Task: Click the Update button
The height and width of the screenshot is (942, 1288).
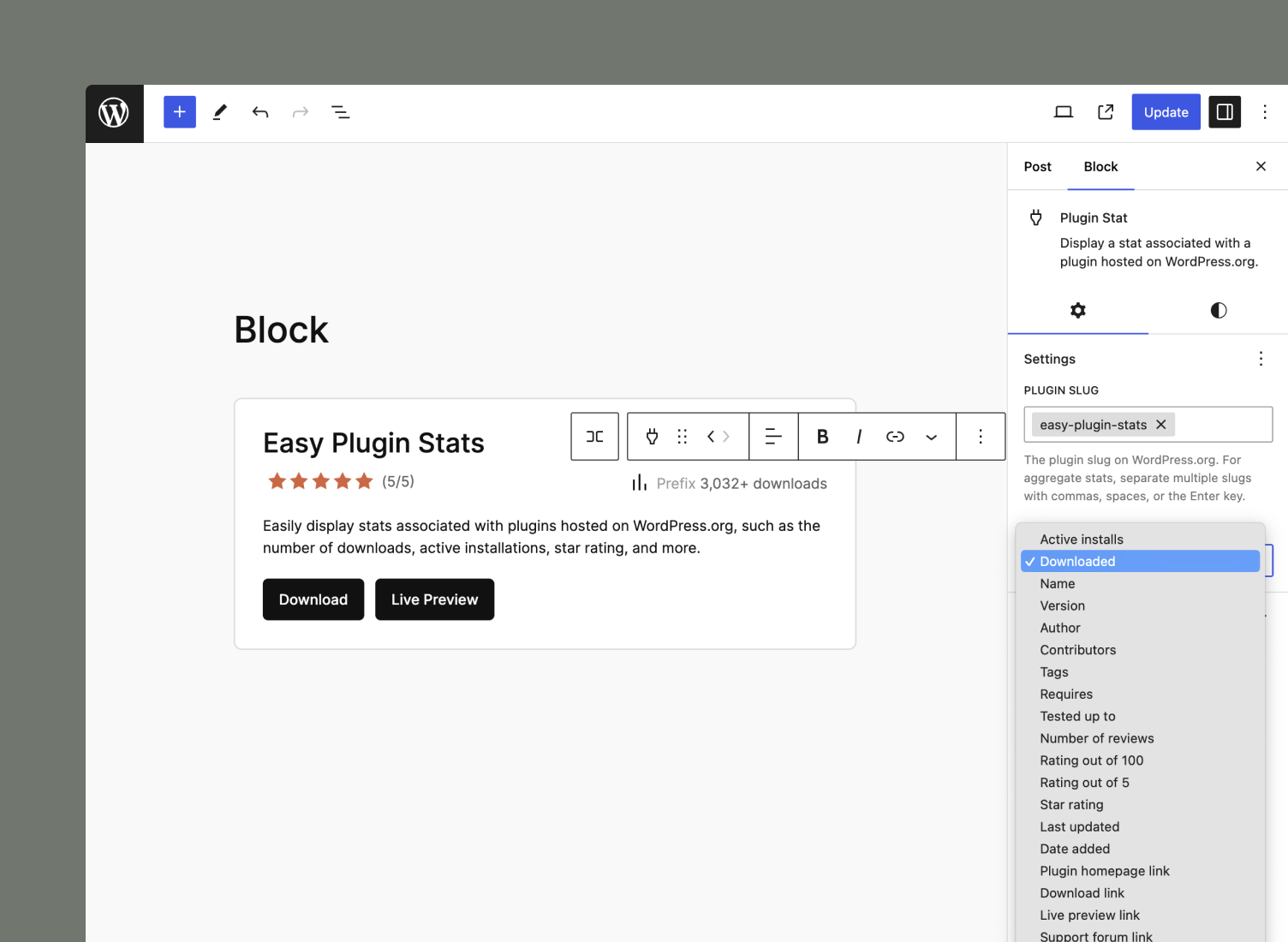Action: pos(1166,112)
